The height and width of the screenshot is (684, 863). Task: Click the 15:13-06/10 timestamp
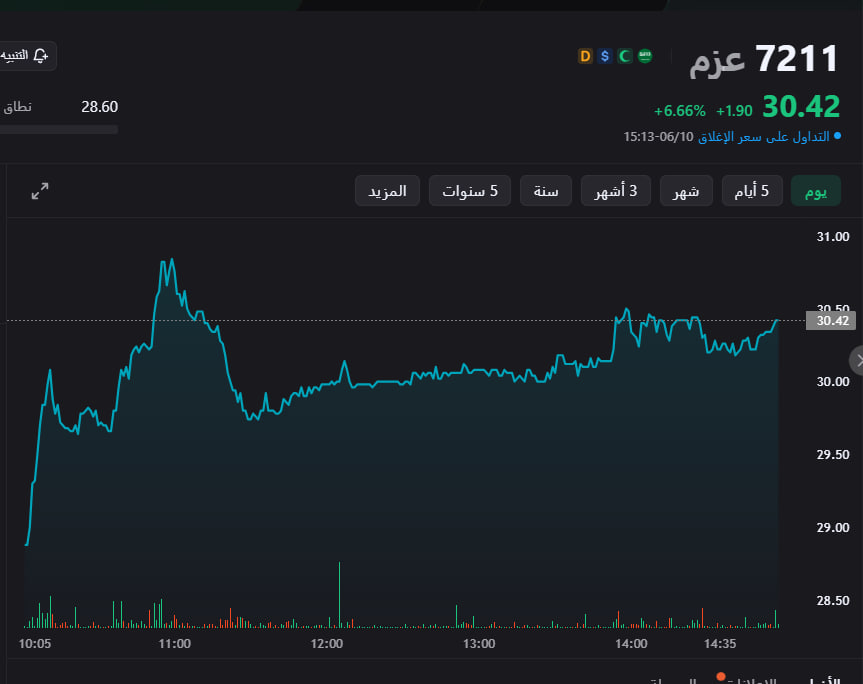pos(658,136)
